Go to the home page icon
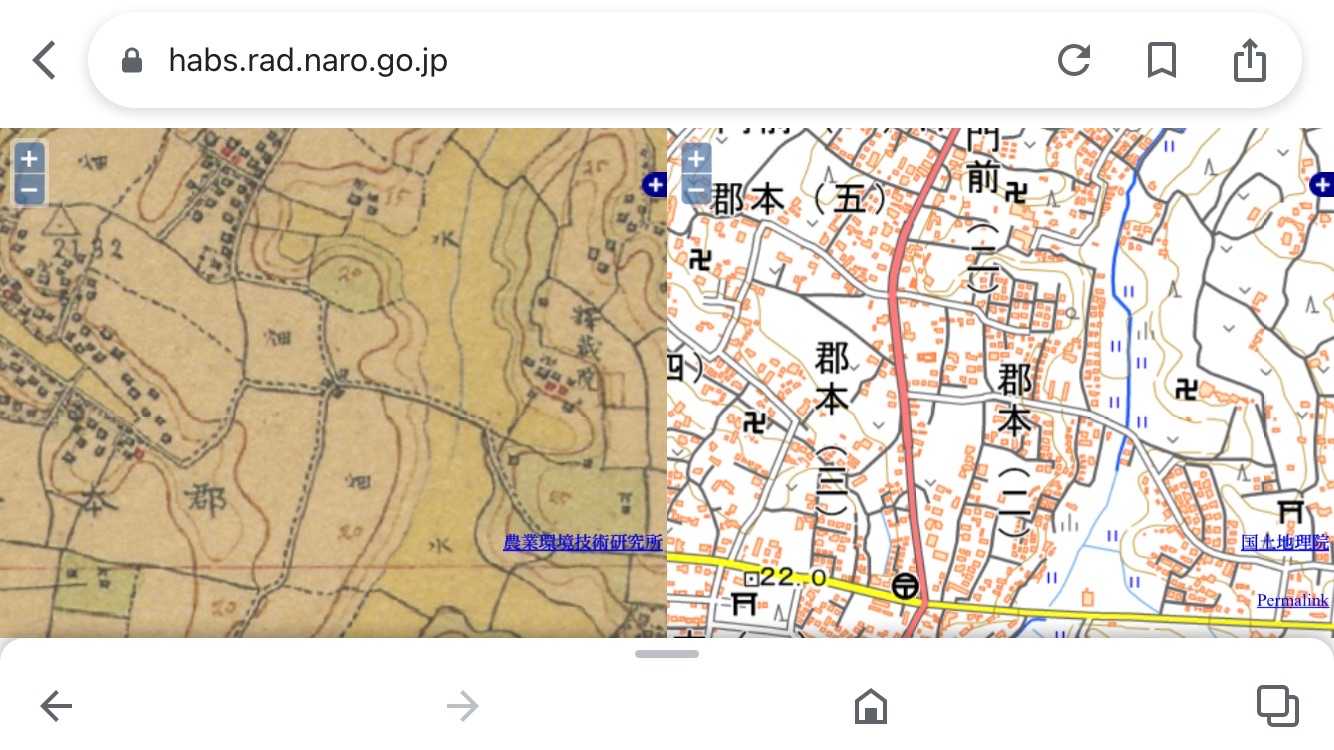 pyautogui.click(x=871, y=707)
